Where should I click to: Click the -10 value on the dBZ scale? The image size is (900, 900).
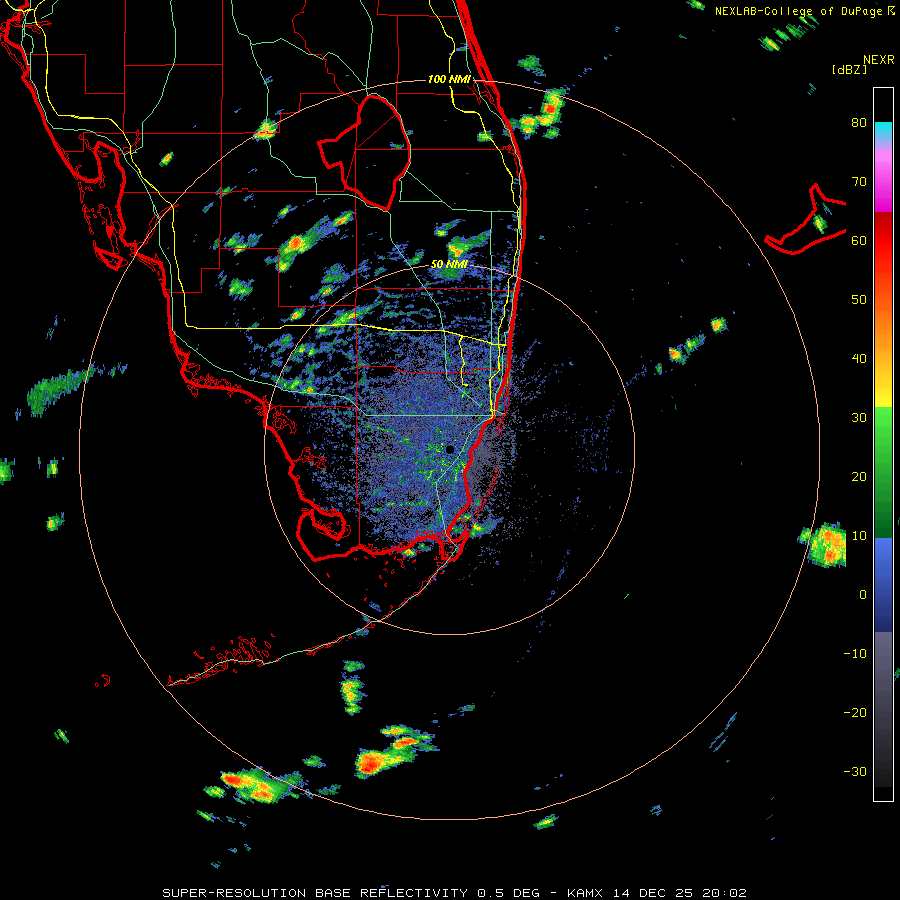tap(855, 654)
